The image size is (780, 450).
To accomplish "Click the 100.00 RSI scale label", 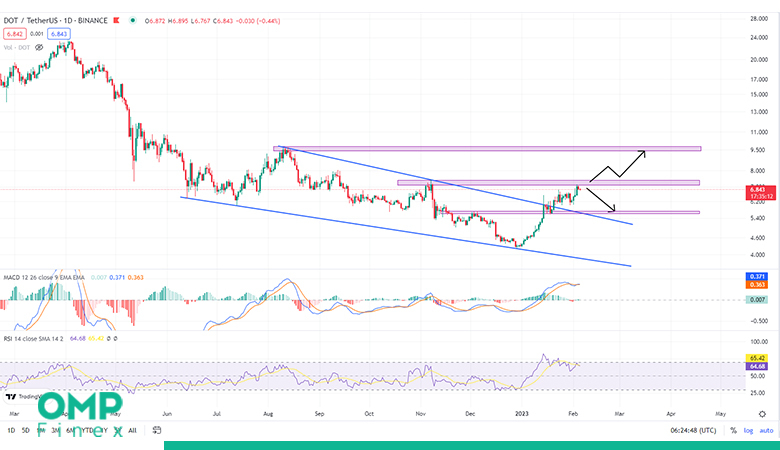I will point(759,342).
